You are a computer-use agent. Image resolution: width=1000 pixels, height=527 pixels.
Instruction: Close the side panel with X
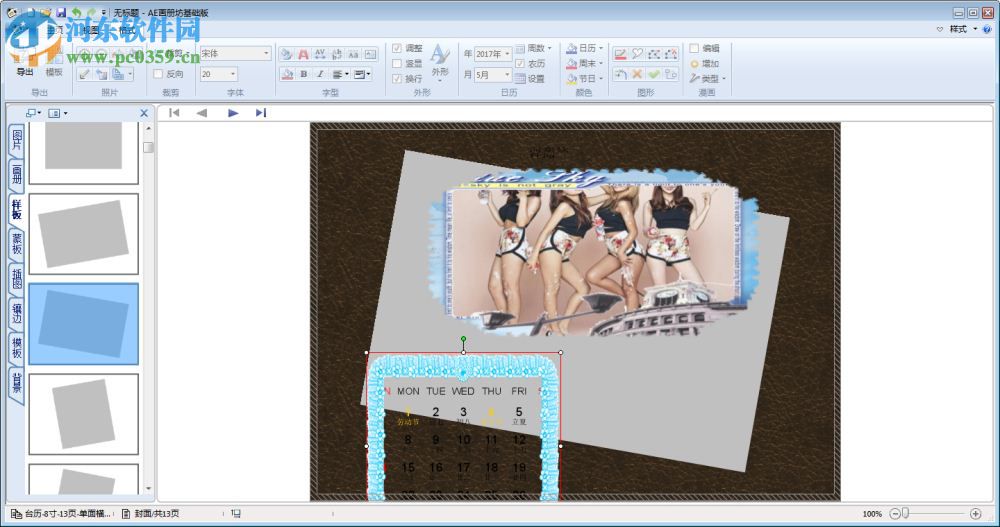pos(144,113)
